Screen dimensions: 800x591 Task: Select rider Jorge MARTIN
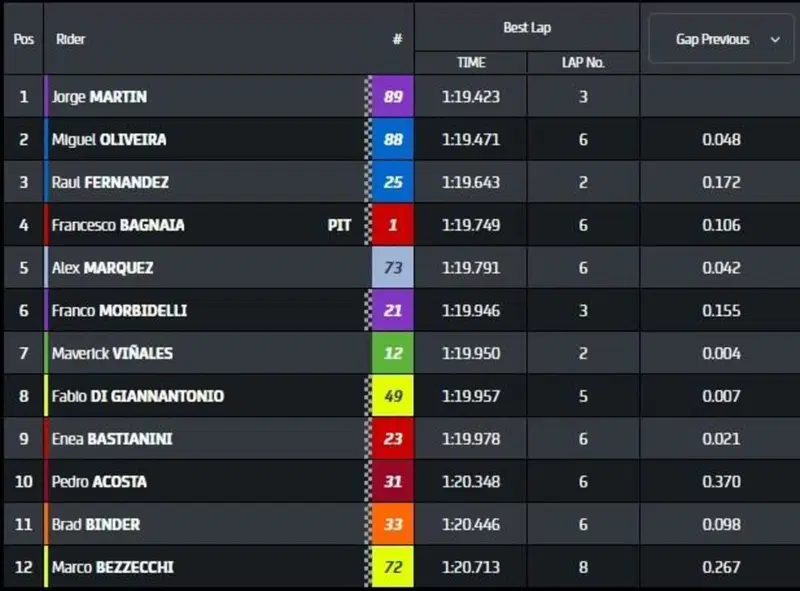point(99,96)
